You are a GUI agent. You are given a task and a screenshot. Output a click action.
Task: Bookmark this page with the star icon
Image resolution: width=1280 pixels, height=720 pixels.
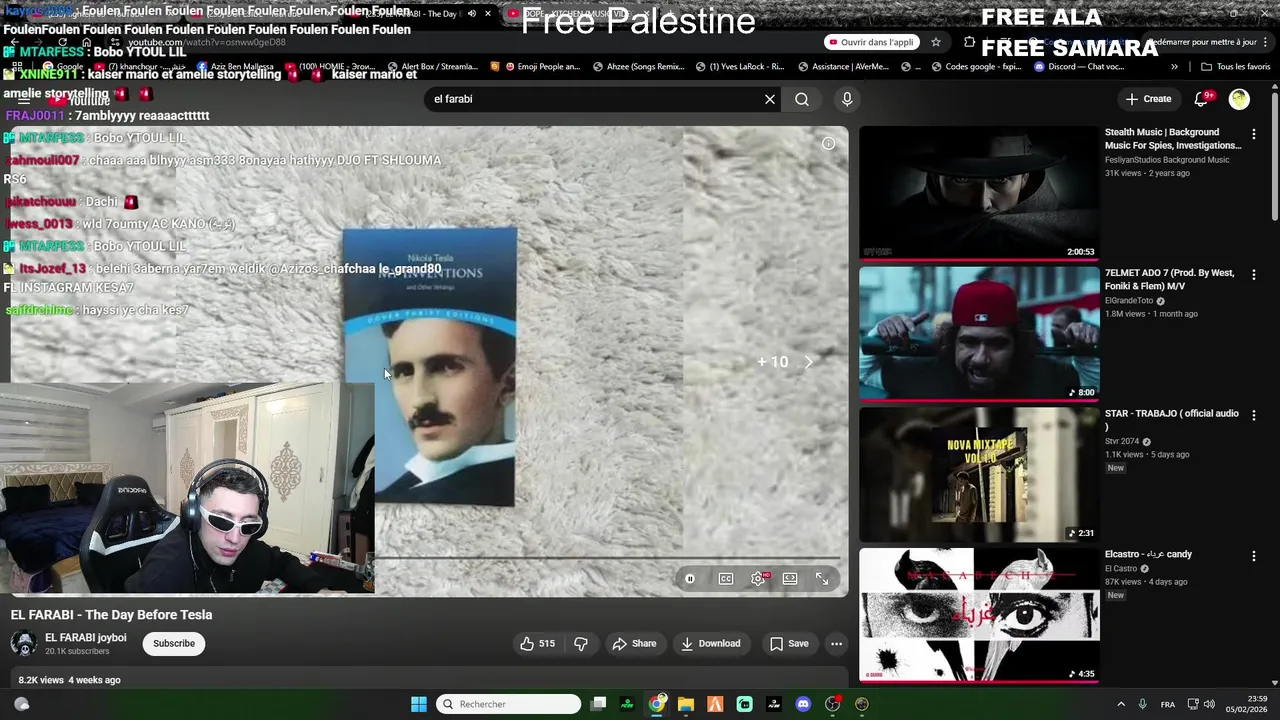[936, 42]
